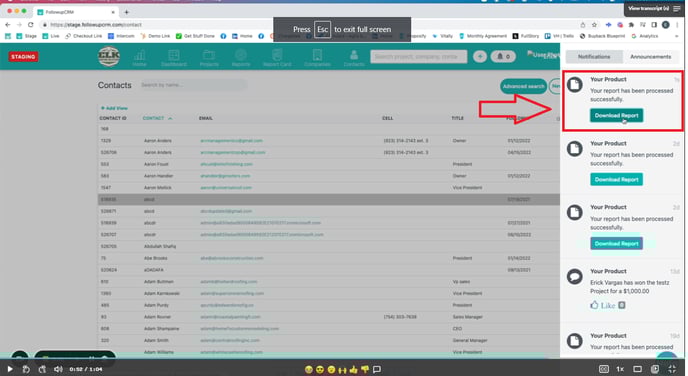The width and height of the screenshot is (688, 376).
Task: Toggle closed captions CC button
Action: pos(604,369)
